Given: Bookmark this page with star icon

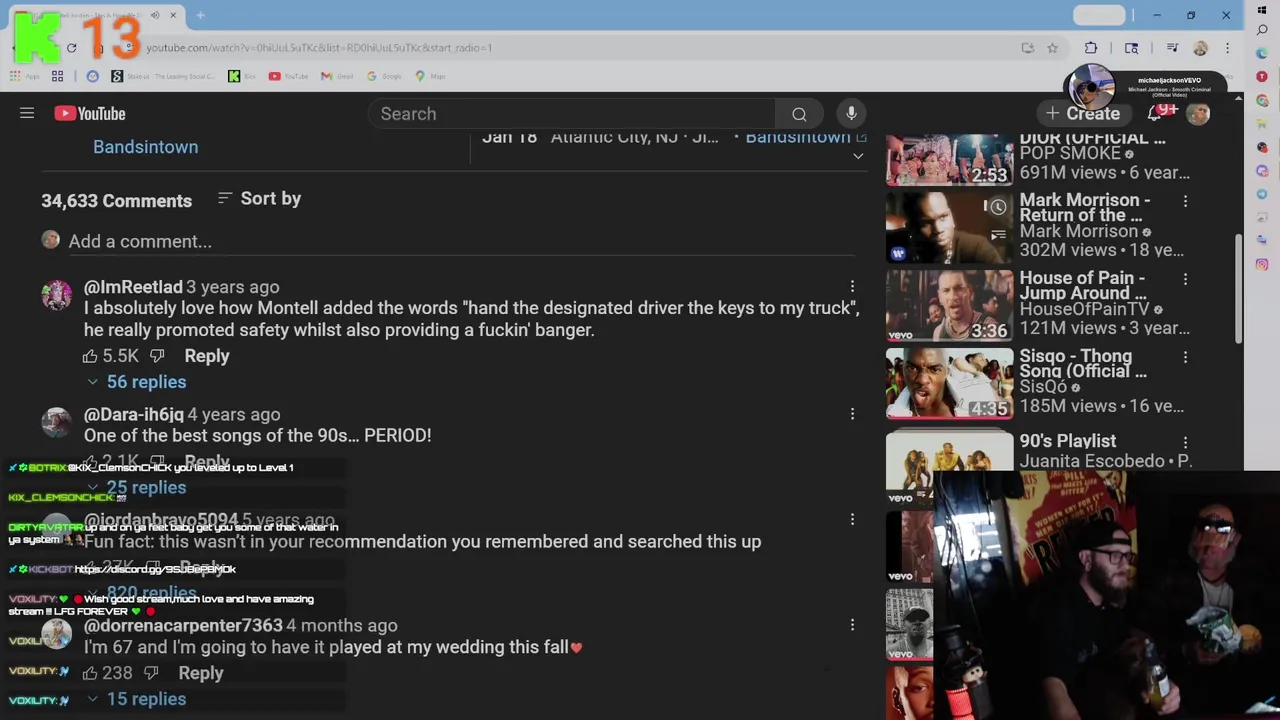Looking at the screenshot, I should coord(1052,48).
